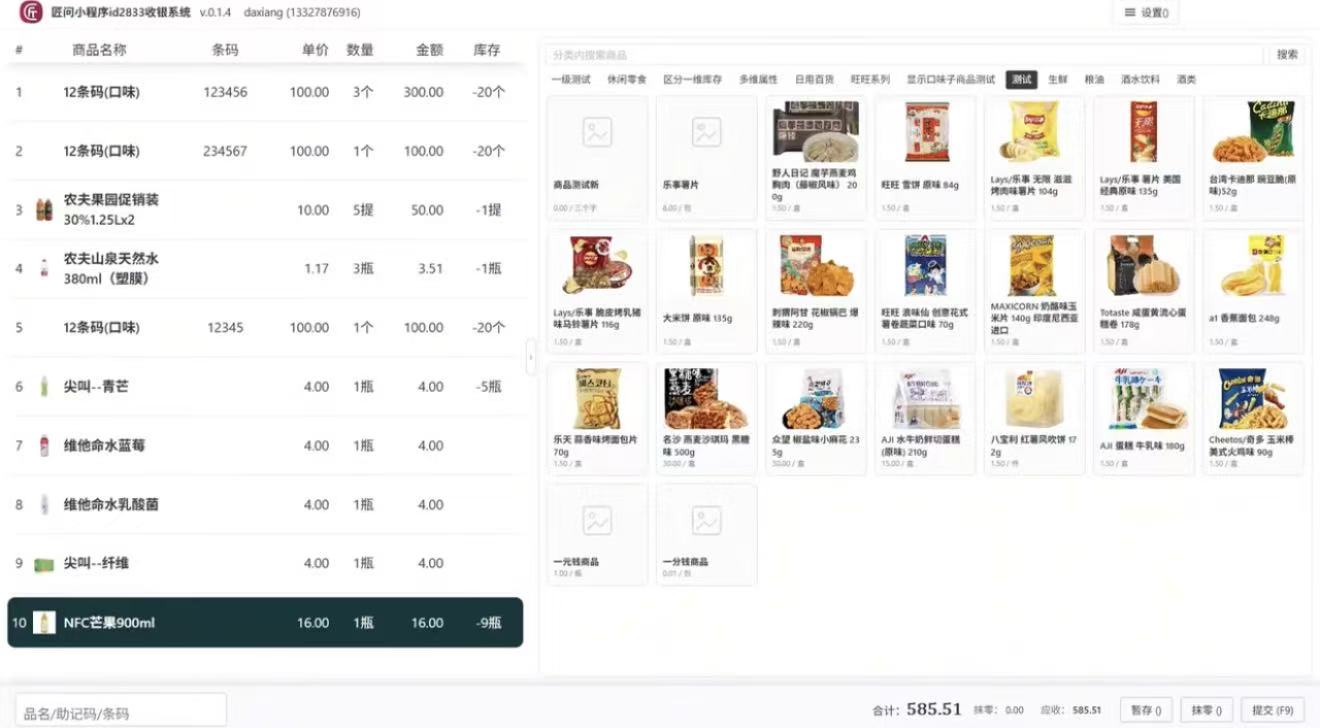Click the 农夫山泉天然水 bottle icon in cart
Image resolution: width=1320 pixels, height=728 pixels.
tap(44, 269)
